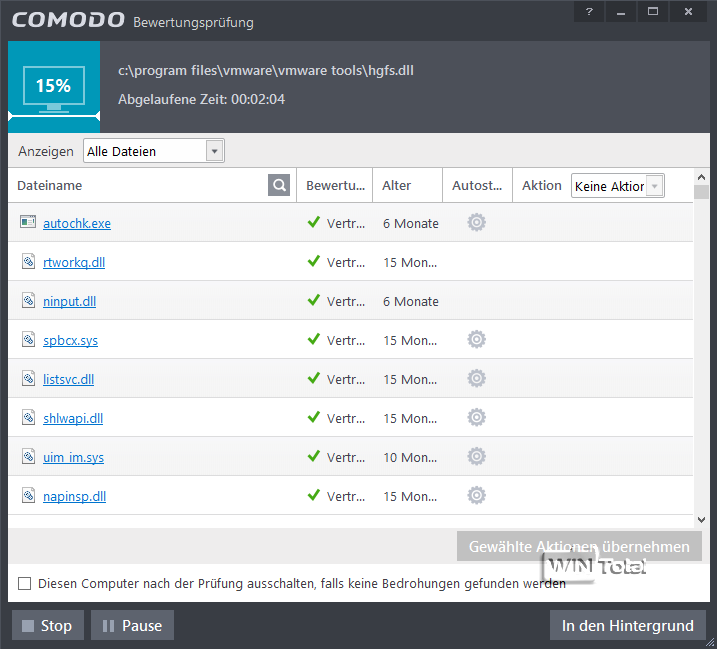Send scan with 'In den Hintergrund' button
This screenshot has height=649, width=717.
[628, 625]
